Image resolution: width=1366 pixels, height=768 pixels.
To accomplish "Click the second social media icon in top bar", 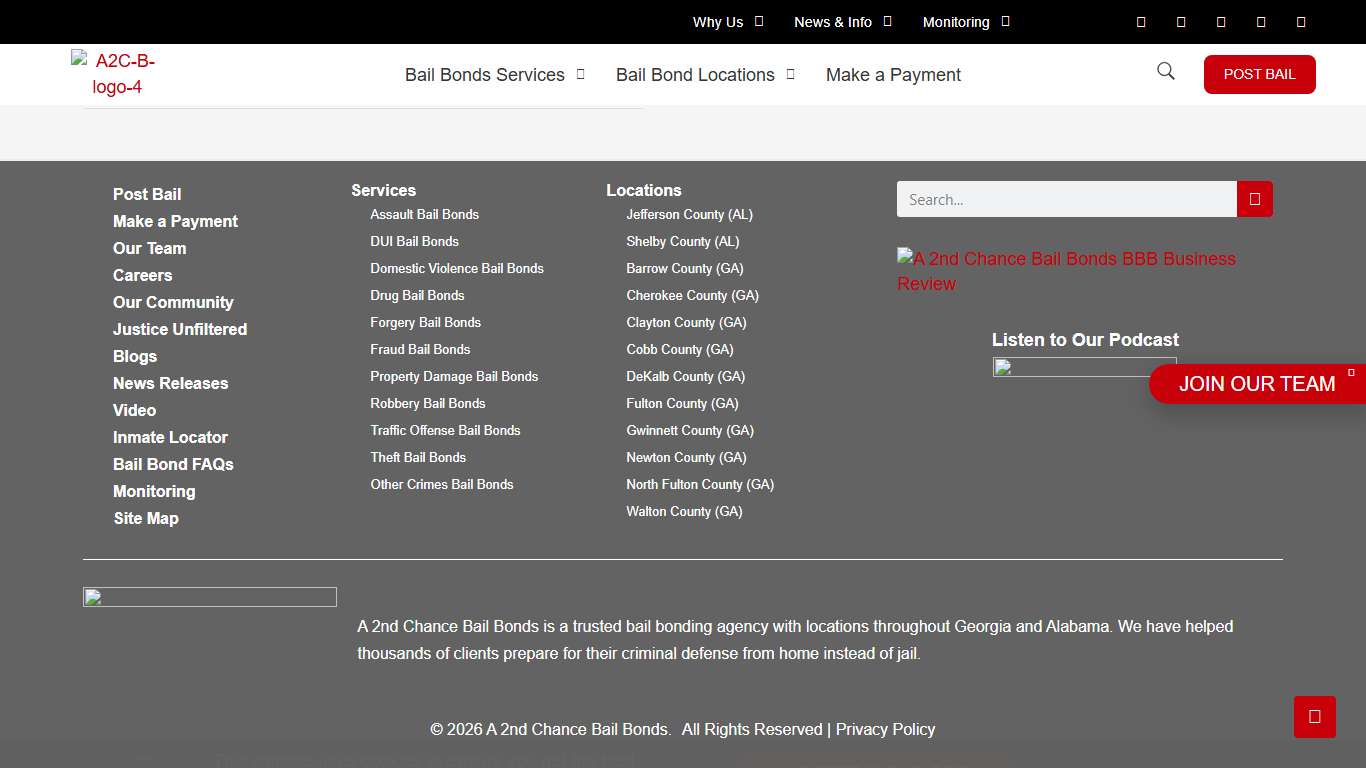I will (1180, 21).
